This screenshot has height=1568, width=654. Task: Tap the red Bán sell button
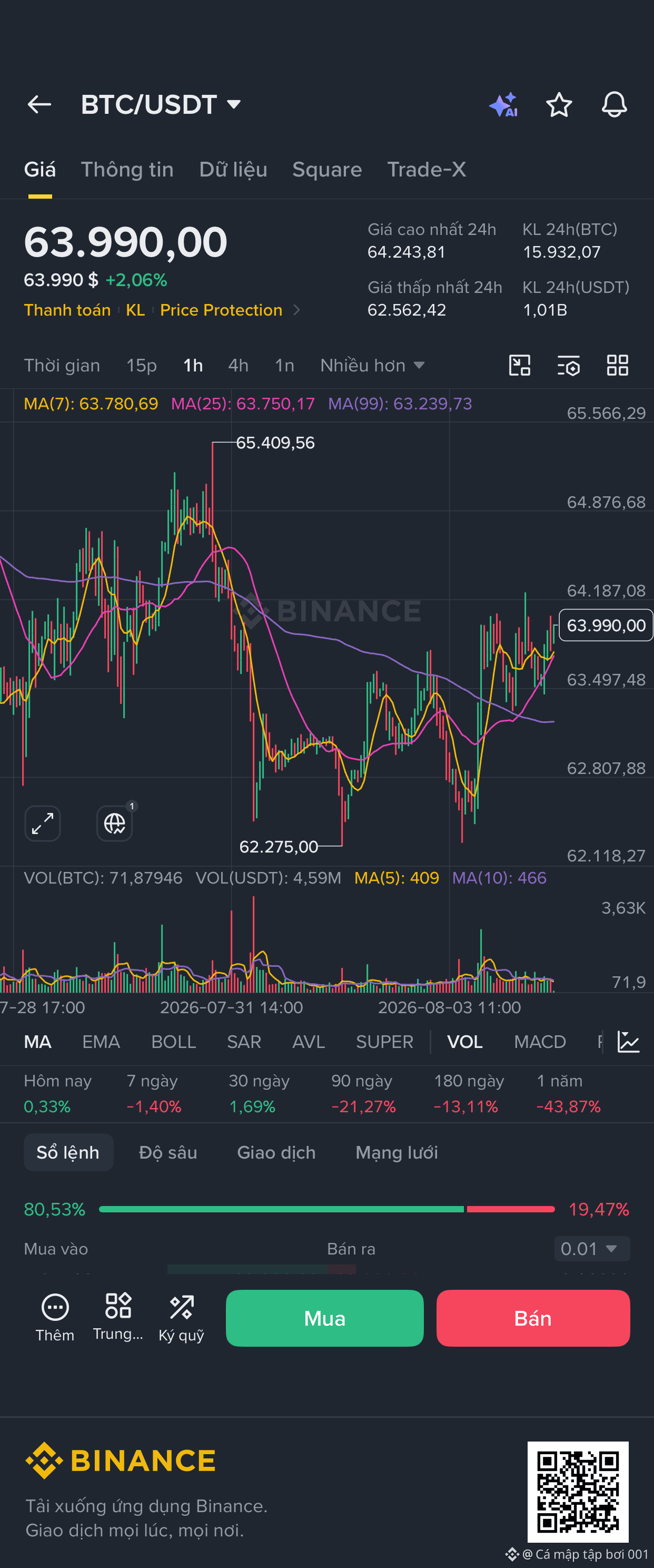(533, 1318)
